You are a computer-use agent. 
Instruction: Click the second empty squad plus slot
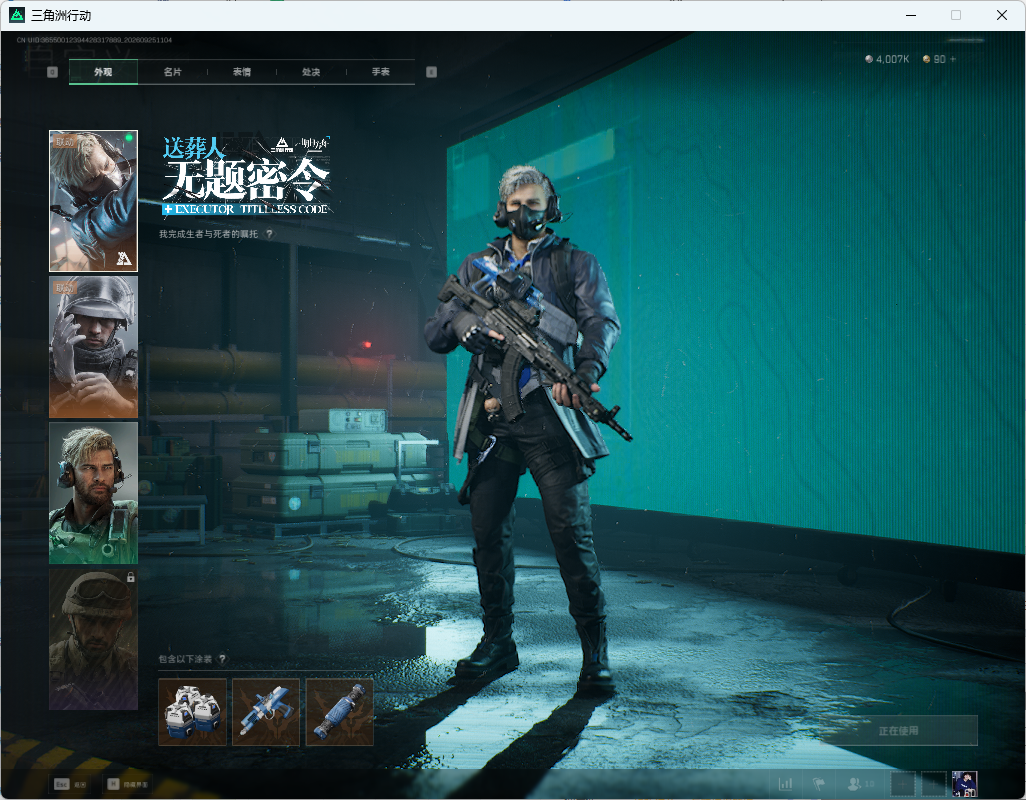click(934, 784)
